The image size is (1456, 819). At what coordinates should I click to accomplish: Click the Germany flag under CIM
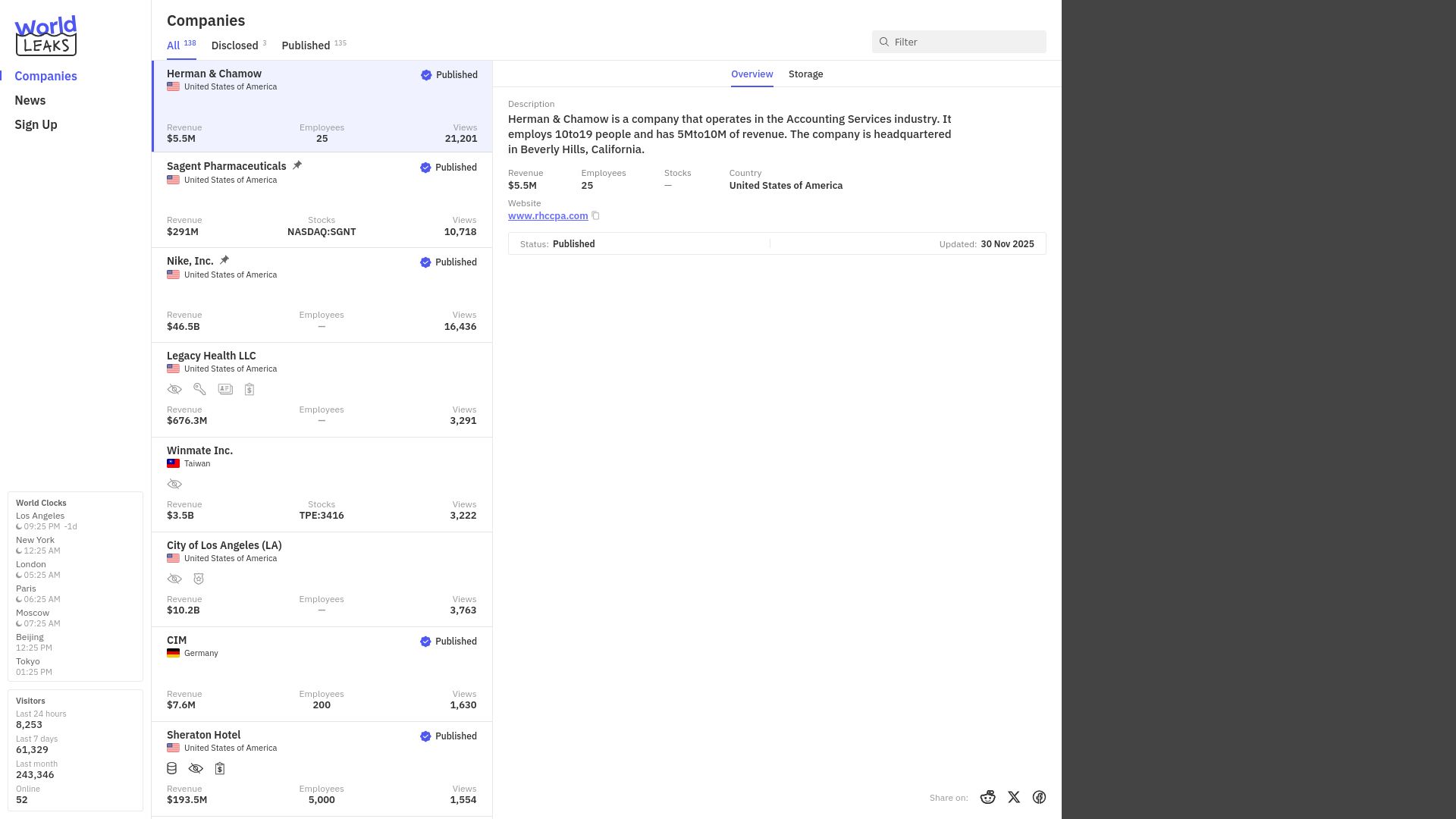pos(174,653)
